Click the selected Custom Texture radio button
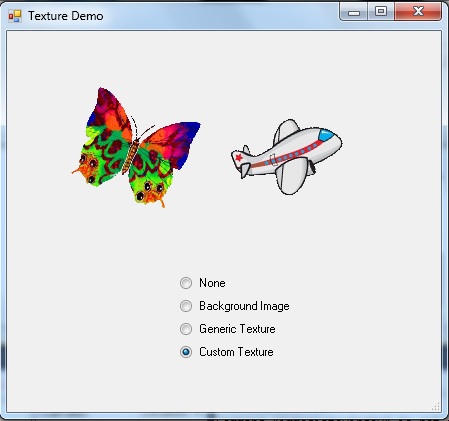449x421 pixels. pyautogui.click(x=186, y=352)
